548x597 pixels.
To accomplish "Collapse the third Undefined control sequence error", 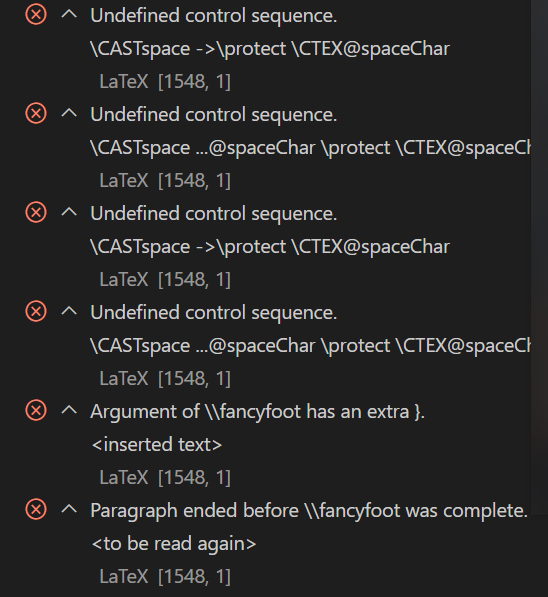I will [x=69, y=212].
